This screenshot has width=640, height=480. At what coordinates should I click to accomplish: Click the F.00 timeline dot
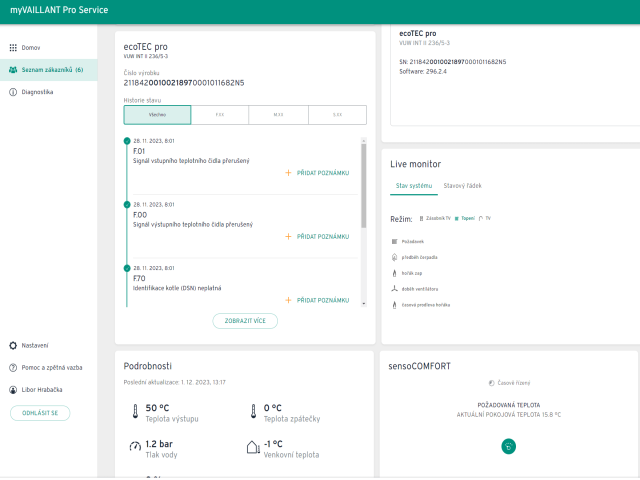[127, 204]
